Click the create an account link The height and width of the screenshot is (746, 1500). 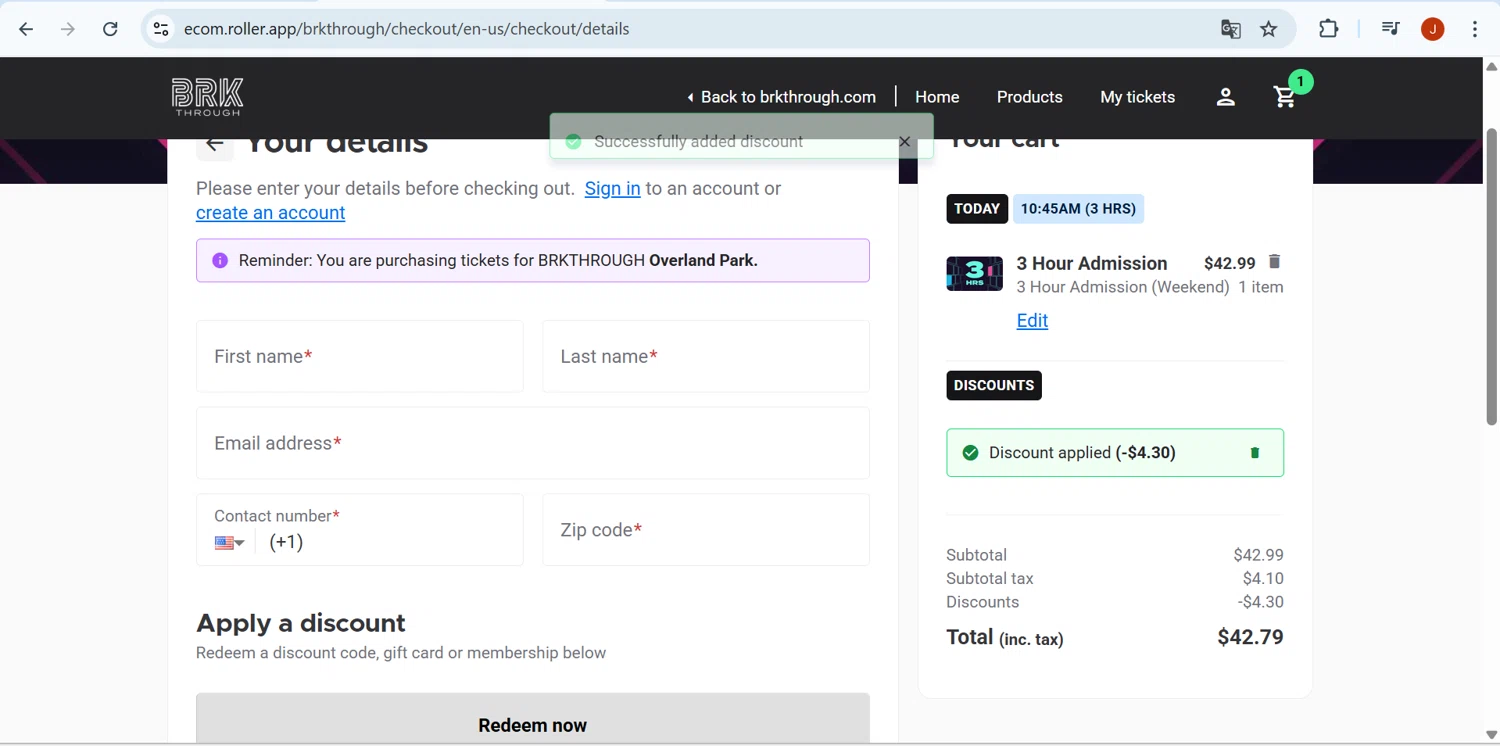point(270,213)
